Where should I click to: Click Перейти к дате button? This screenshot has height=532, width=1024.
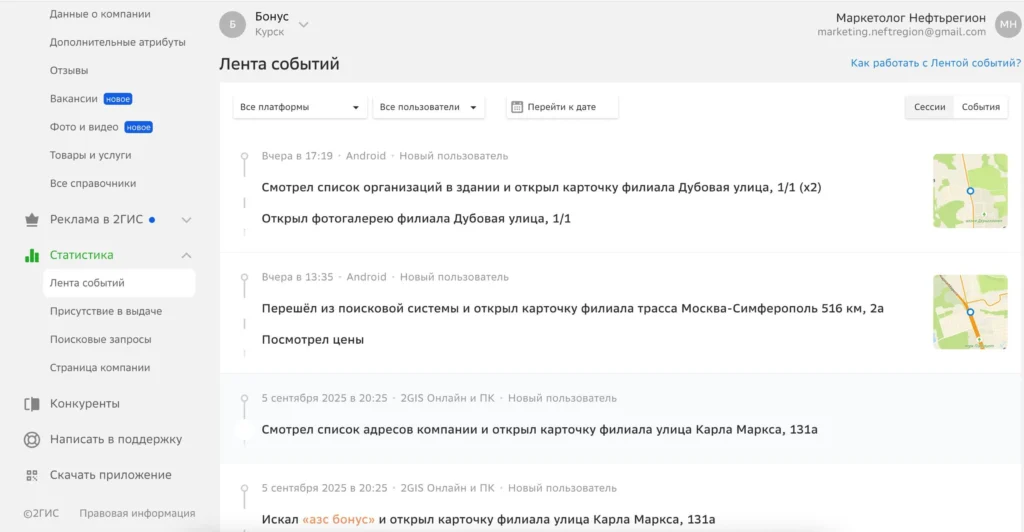click(x=562, y=107)
